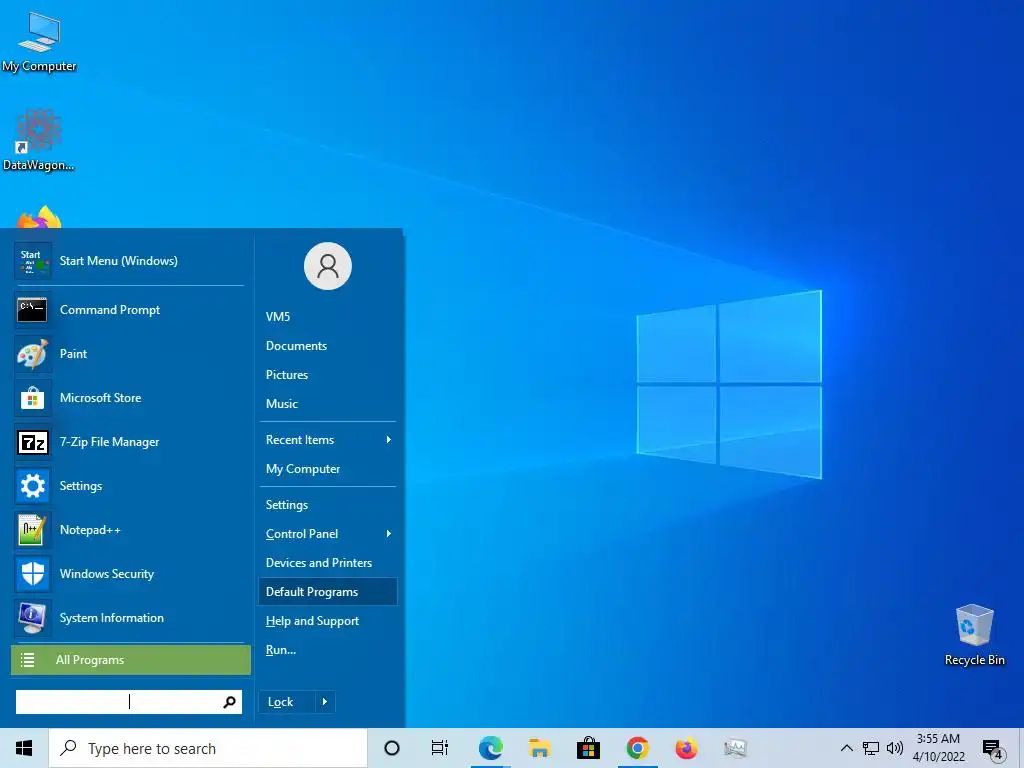Open Control Panel entry text
The image size is (1024, 768).
coord(302,534)
